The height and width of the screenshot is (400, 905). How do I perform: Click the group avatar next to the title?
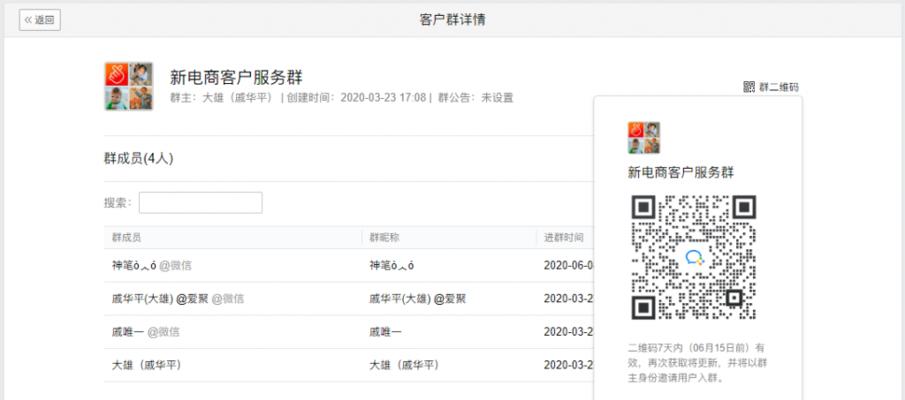tap(129, 87)
